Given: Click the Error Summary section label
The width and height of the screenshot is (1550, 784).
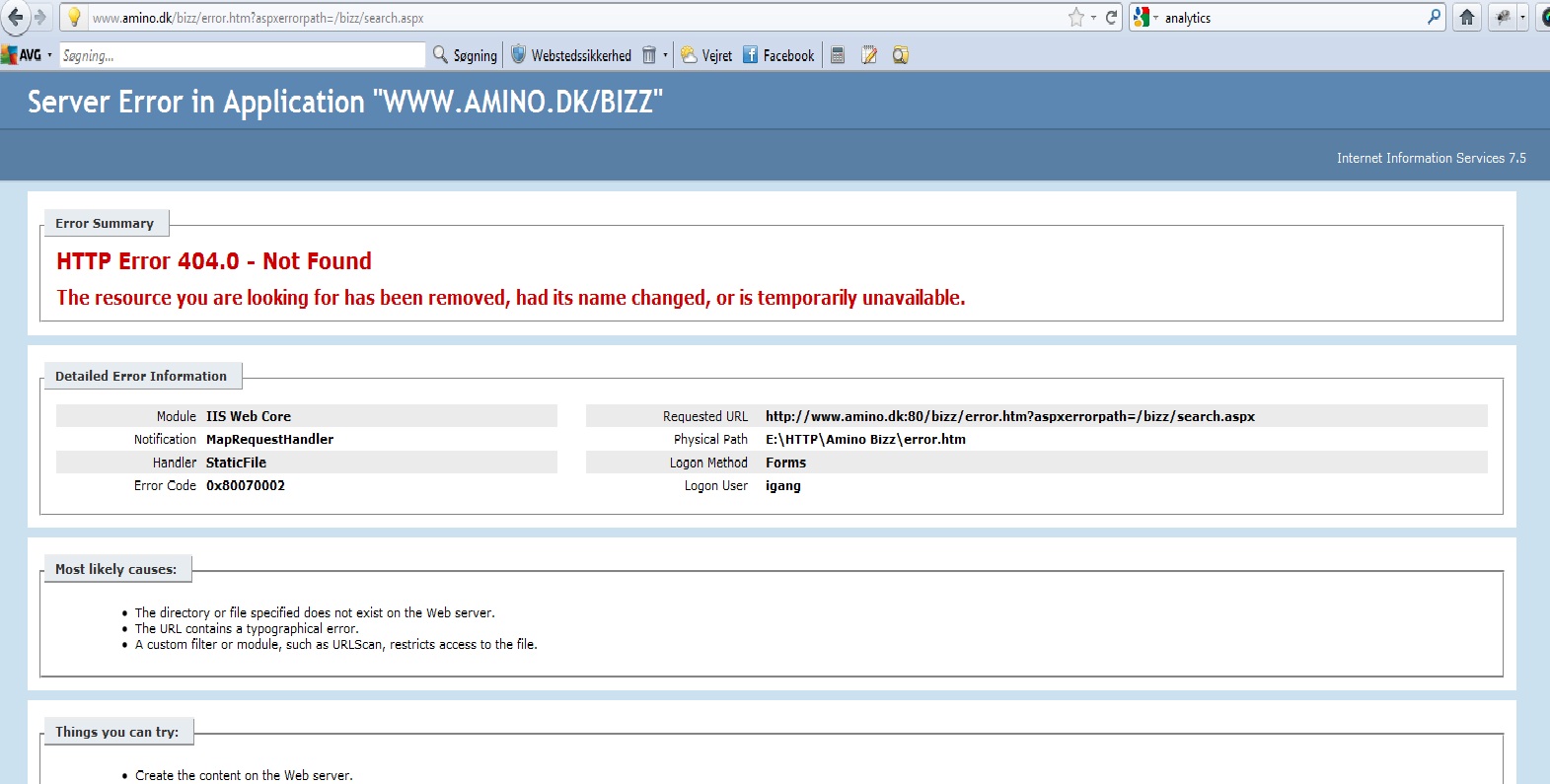Looking at the screenshot, I should (105, 224).
